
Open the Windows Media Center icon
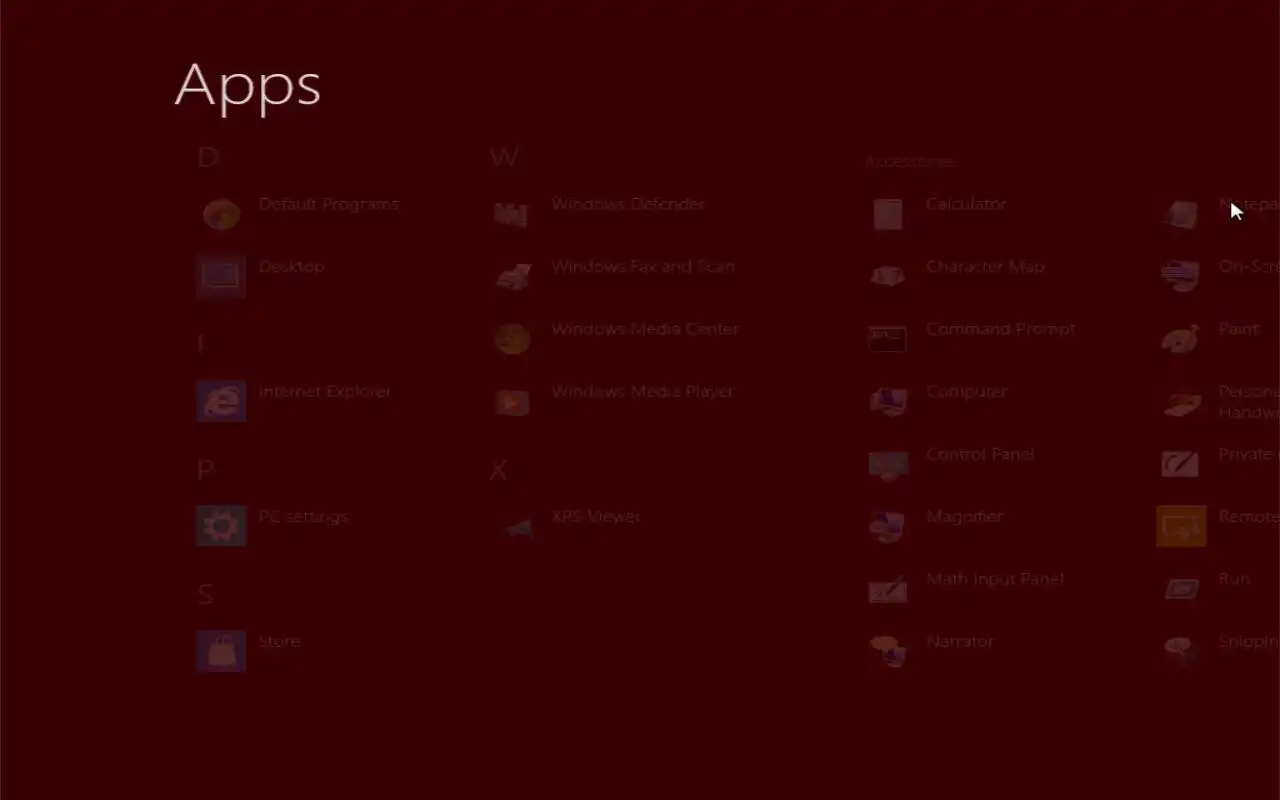point(512,339)
